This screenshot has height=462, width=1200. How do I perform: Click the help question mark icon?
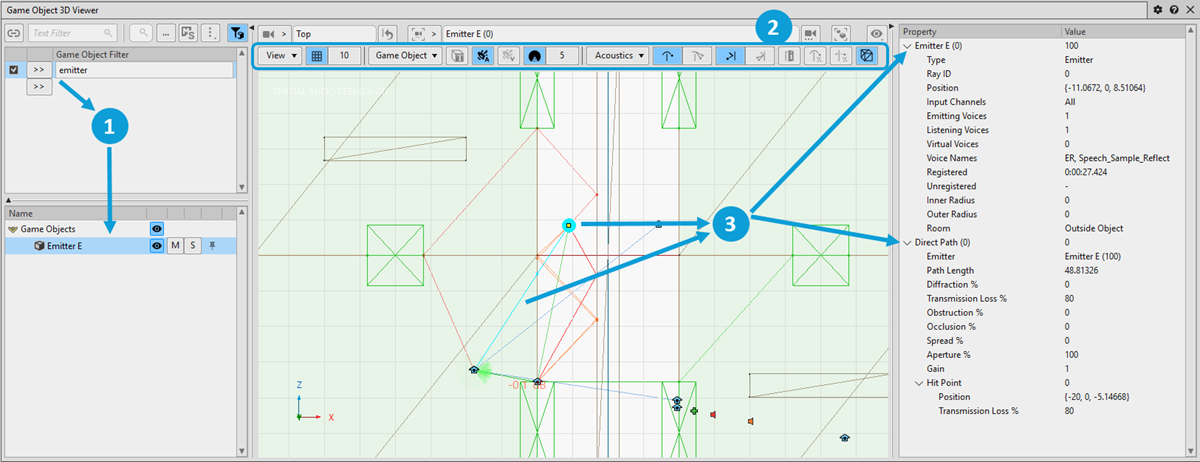(1174, 9)
